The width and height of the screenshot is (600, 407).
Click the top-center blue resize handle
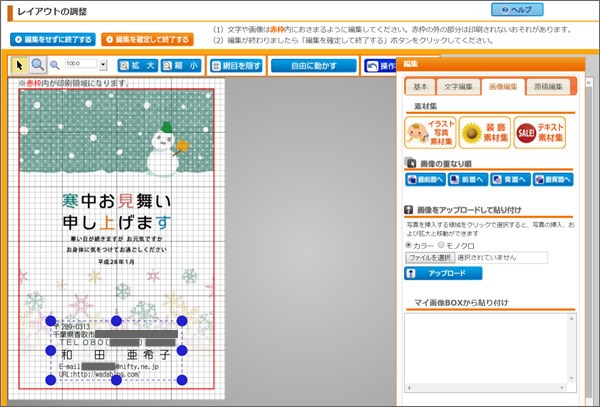(116, 321)
